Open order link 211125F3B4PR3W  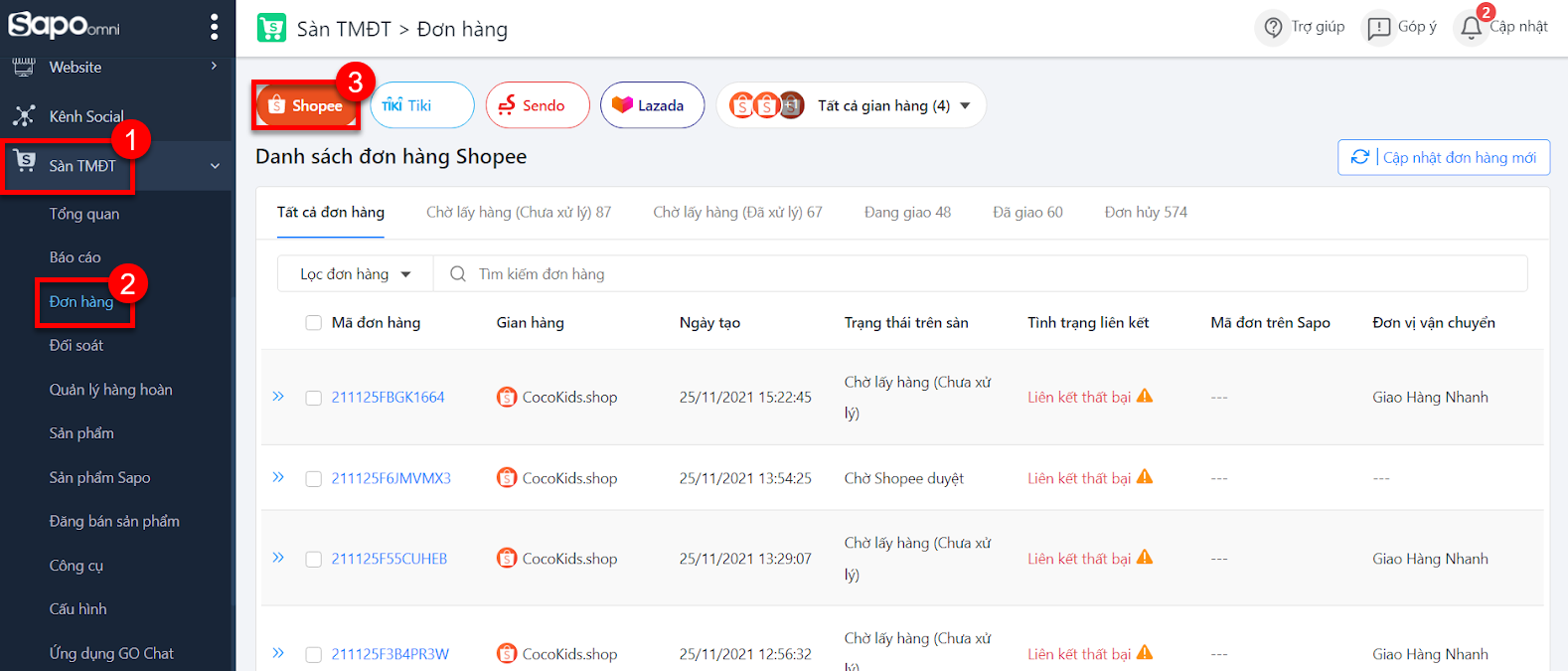click(x=390, y=654)
